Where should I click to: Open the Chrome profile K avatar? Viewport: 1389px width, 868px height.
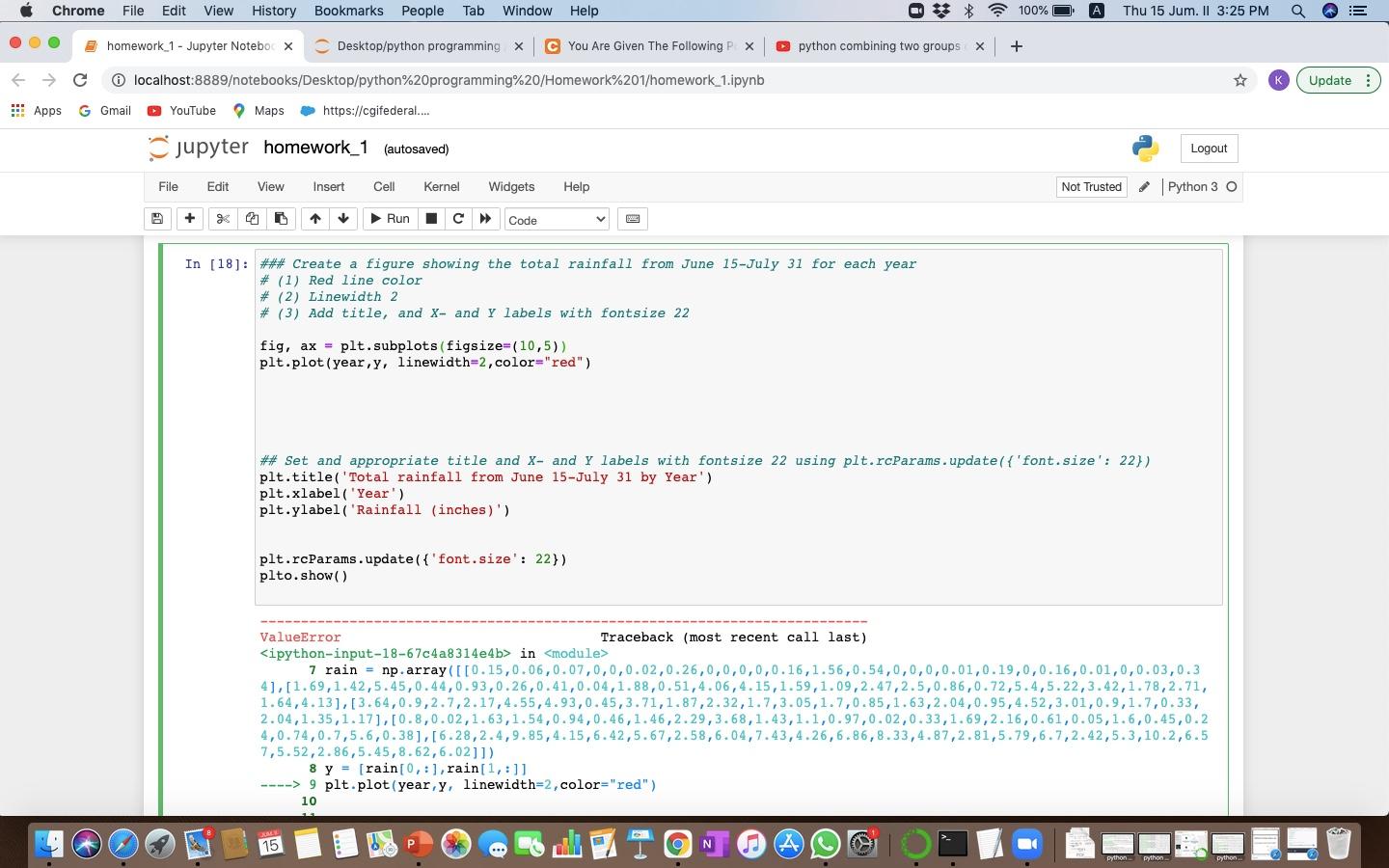tap(1278, 80)
